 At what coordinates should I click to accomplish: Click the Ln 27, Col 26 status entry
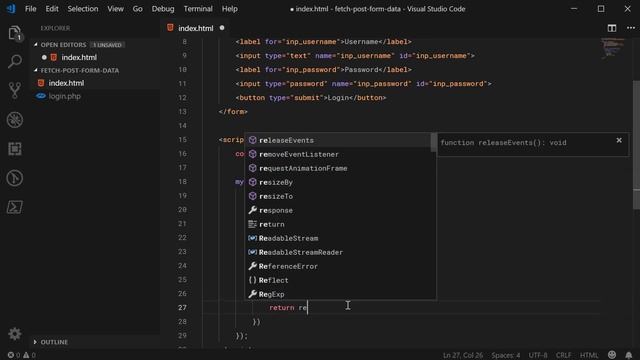(462, 355)
